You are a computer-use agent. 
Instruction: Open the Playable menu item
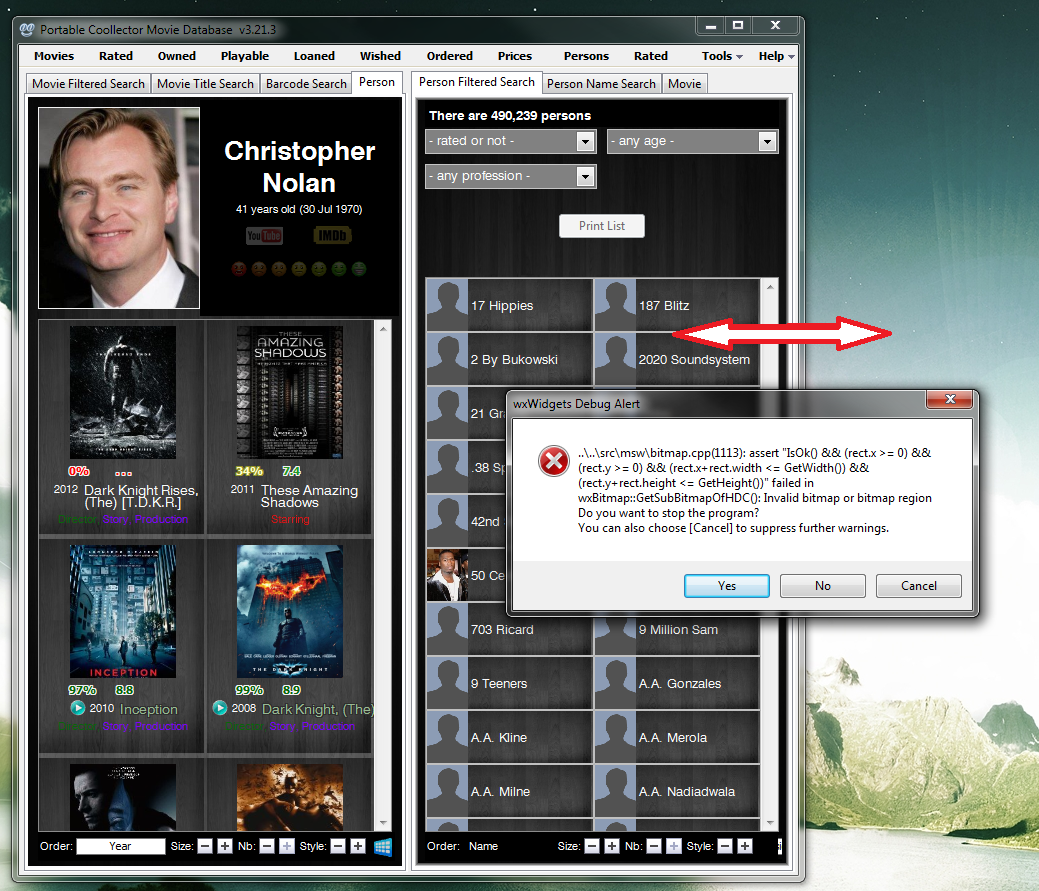pyautogui.click(x=245, y=56)
